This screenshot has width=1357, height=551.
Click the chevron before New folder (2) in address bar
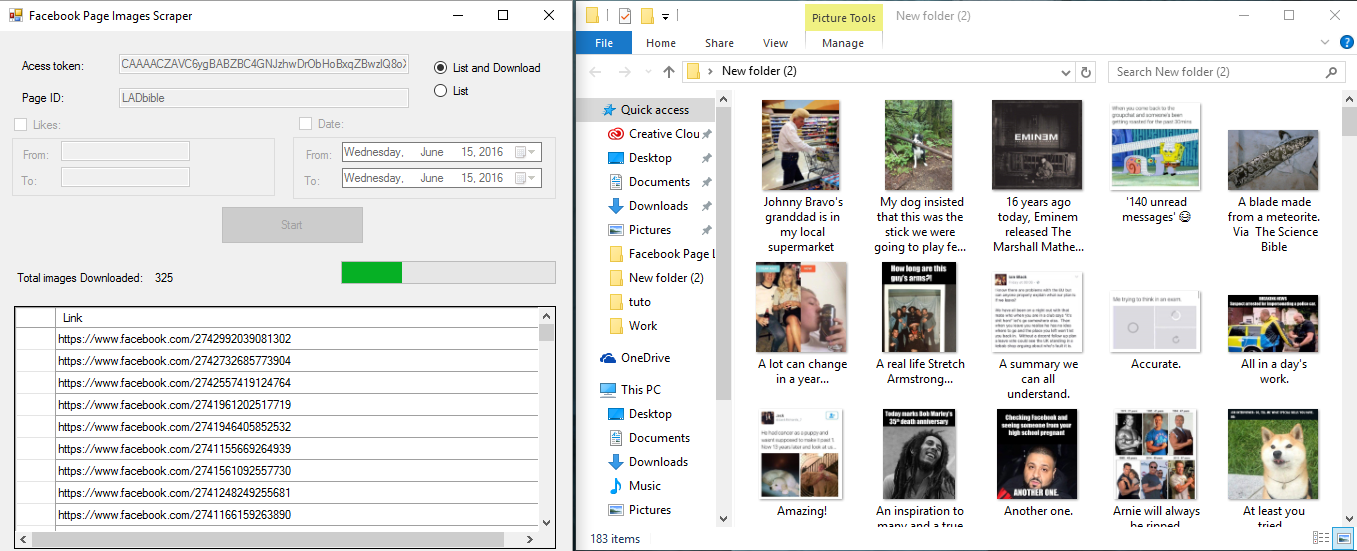tap(710, 72)
